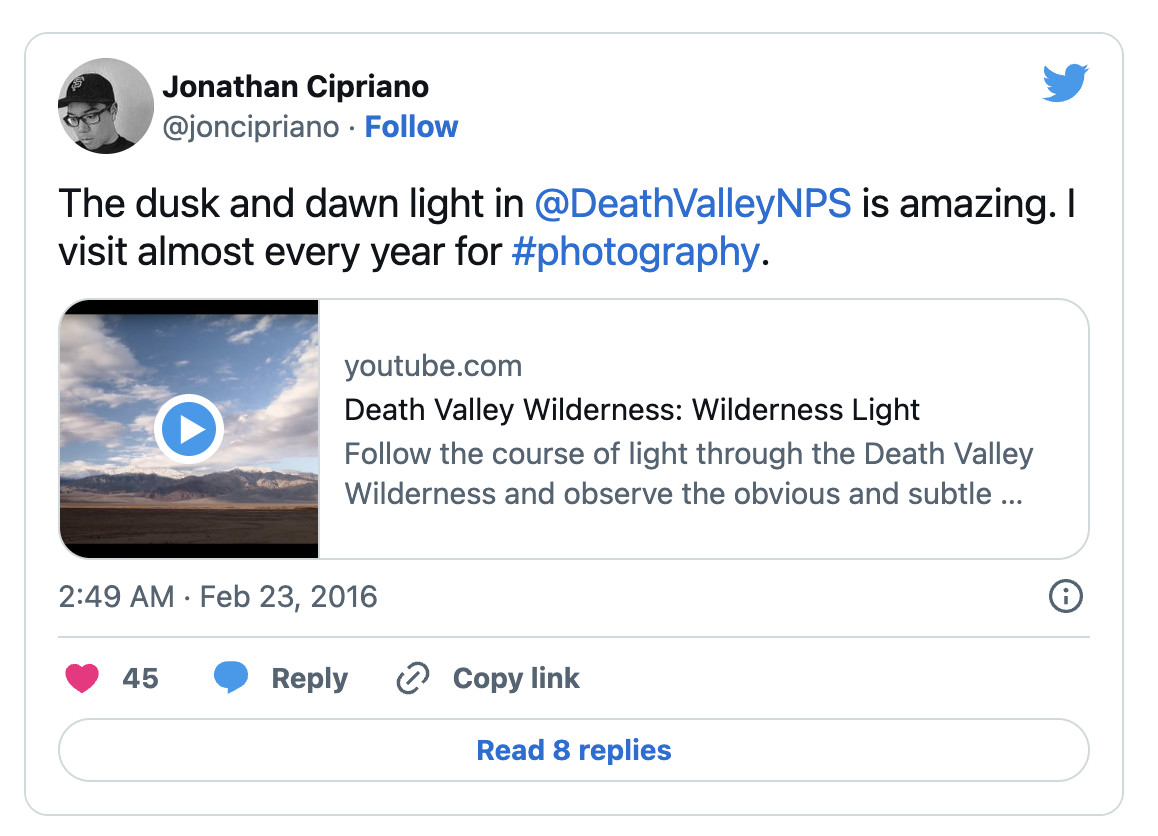The image size is (1158, 836).
Task: Click the video description starting 'Follow the course'
Action: [x=688, y=474]
